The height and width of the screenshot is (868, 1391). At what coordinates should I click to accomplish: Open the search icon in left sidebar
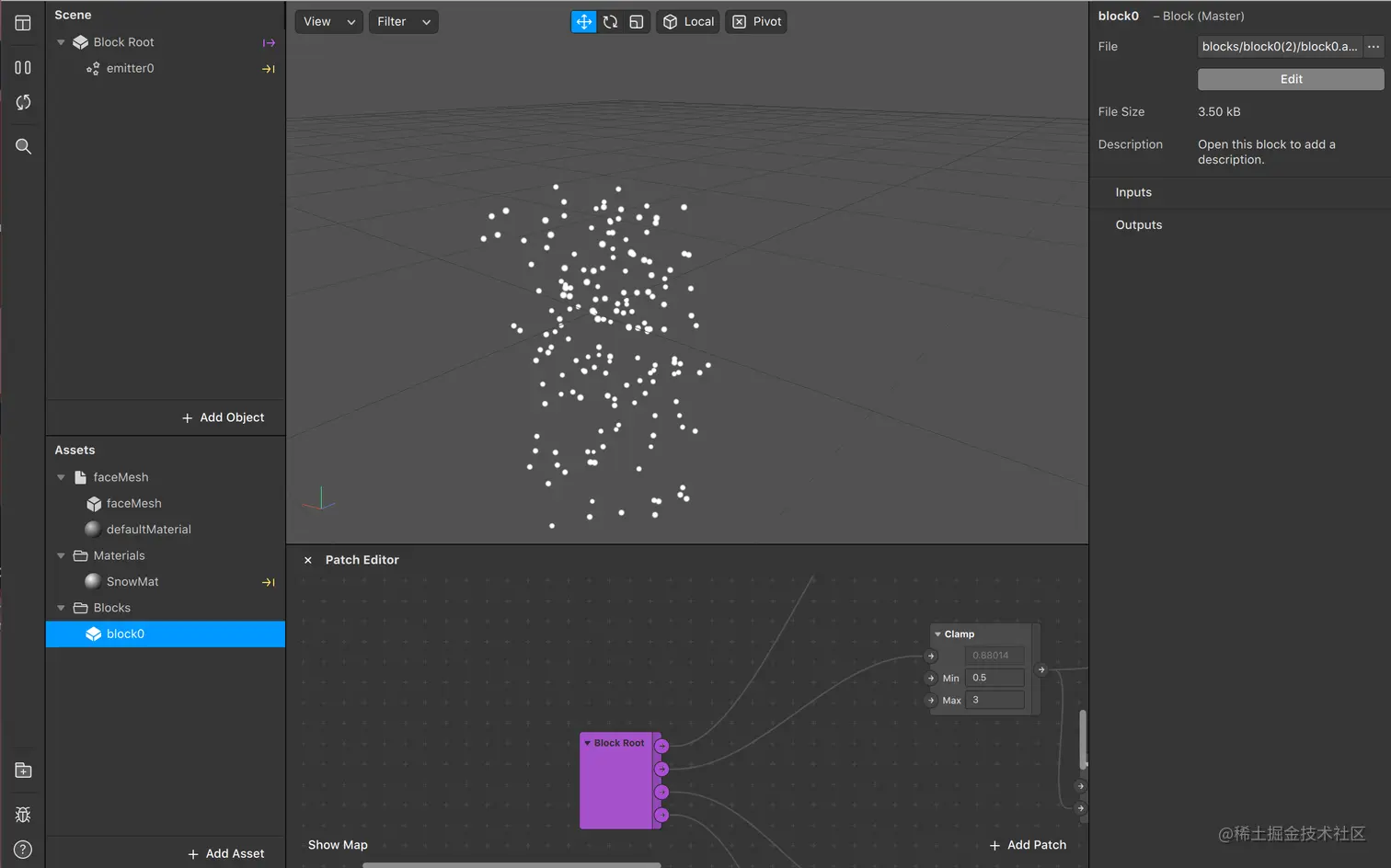point(23,146)
